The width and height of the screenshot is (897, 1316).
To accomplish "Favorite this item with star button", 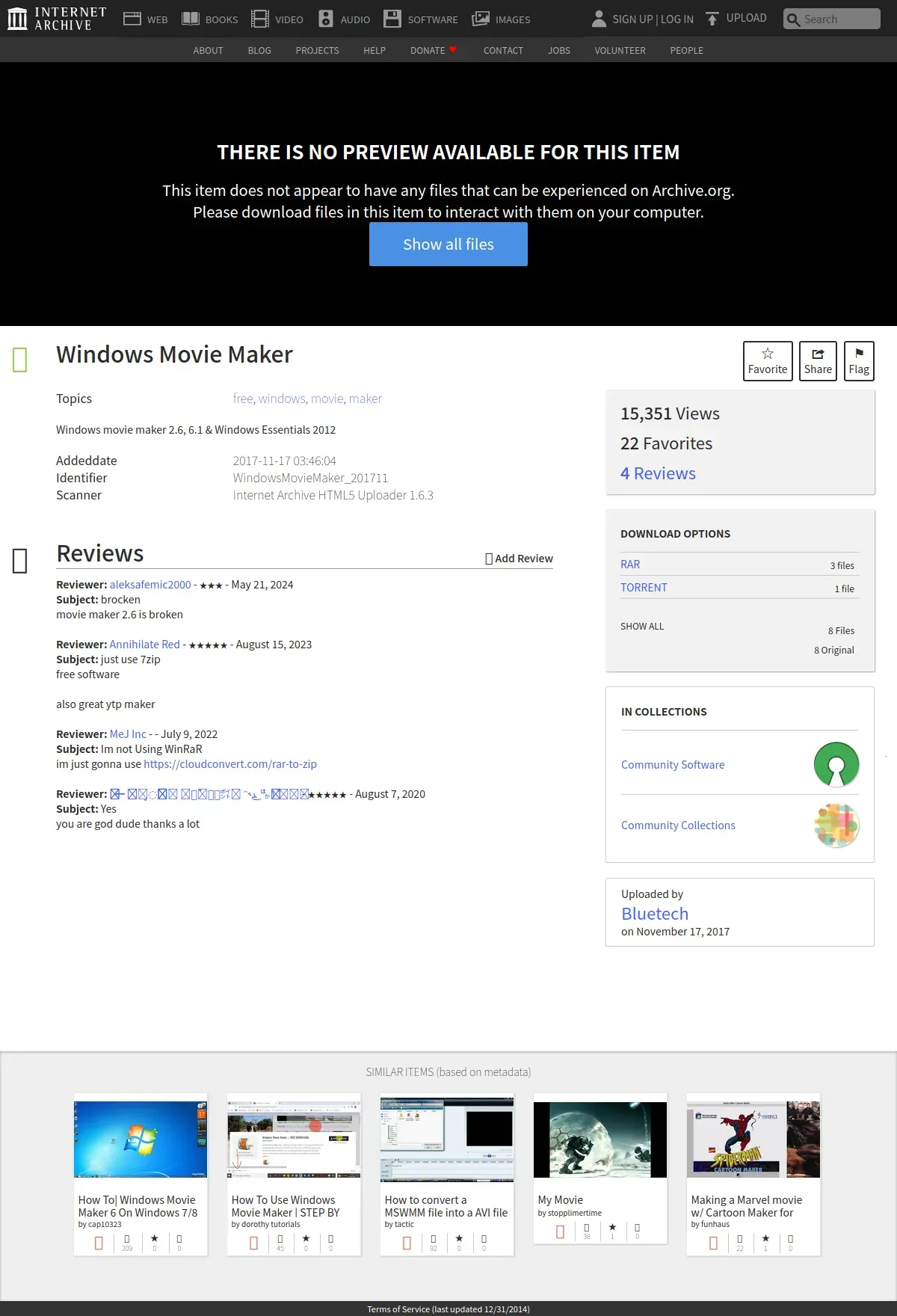I will click(x=768, y=361).
